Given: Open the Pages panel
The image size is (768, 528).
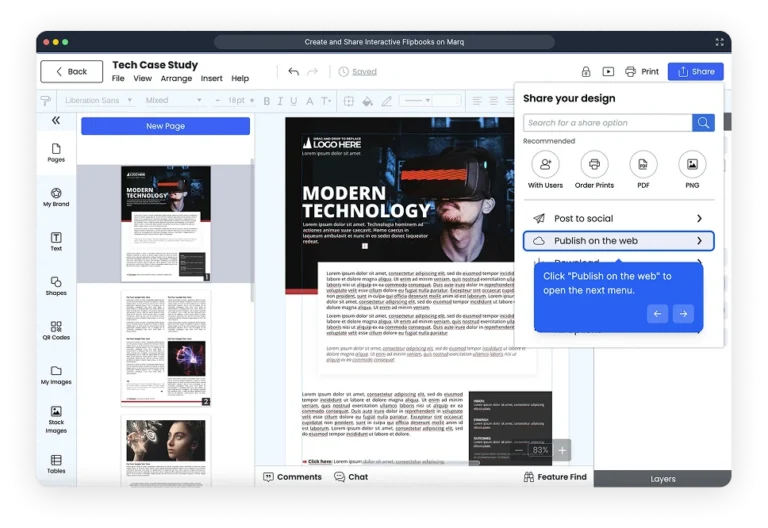Looking at the screenshot, I should (x=56, y=153).
